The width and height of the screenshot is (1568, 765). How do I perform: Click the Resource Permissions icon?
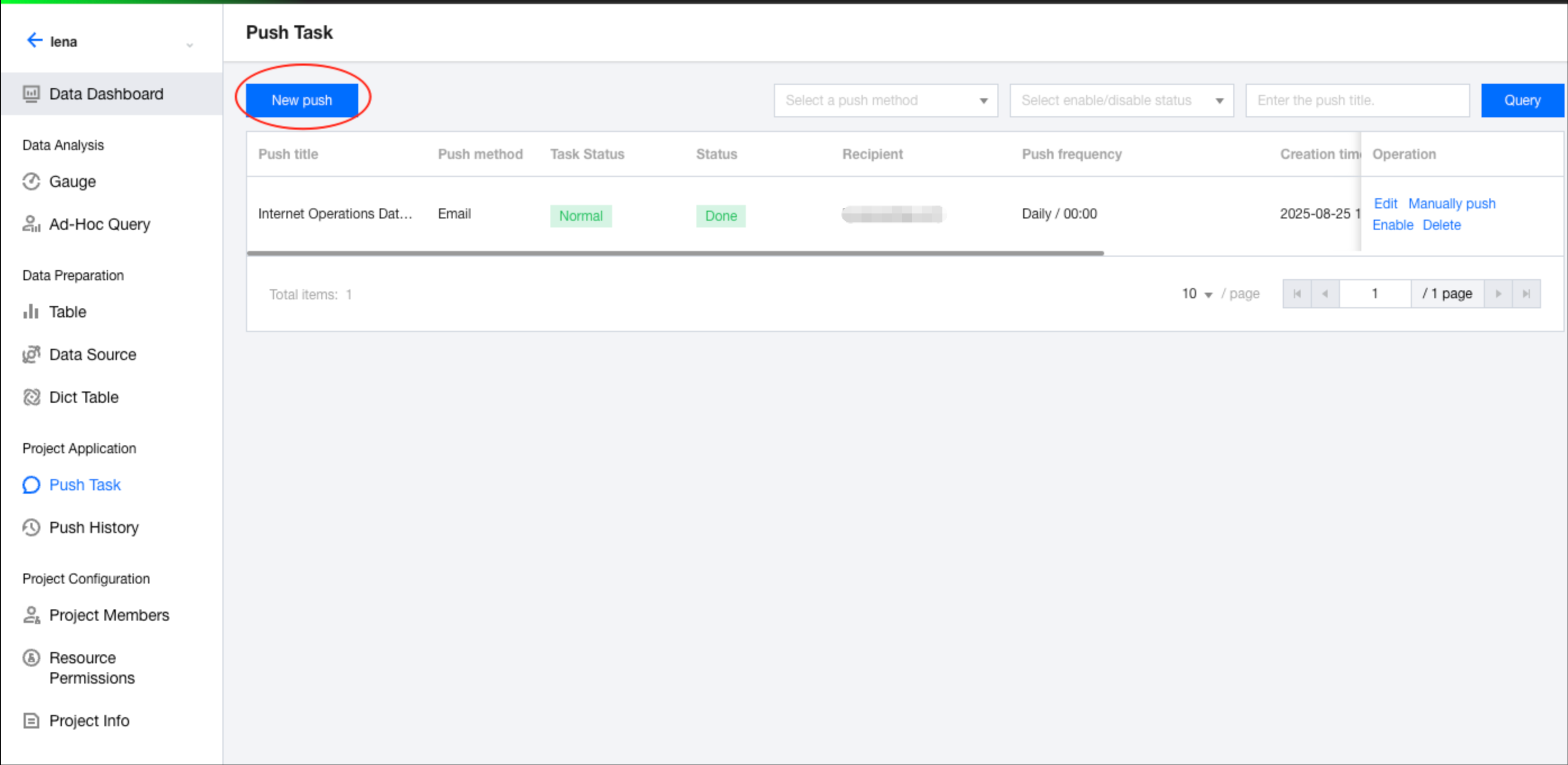[31, 658]
